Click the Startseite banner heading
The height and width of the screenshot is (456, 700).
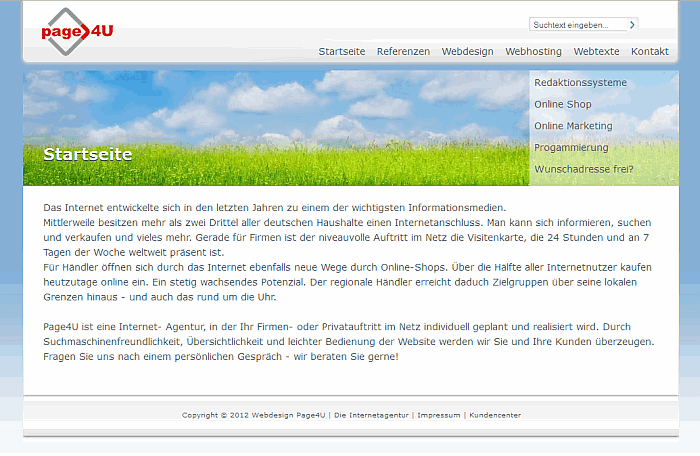point(88,154)
